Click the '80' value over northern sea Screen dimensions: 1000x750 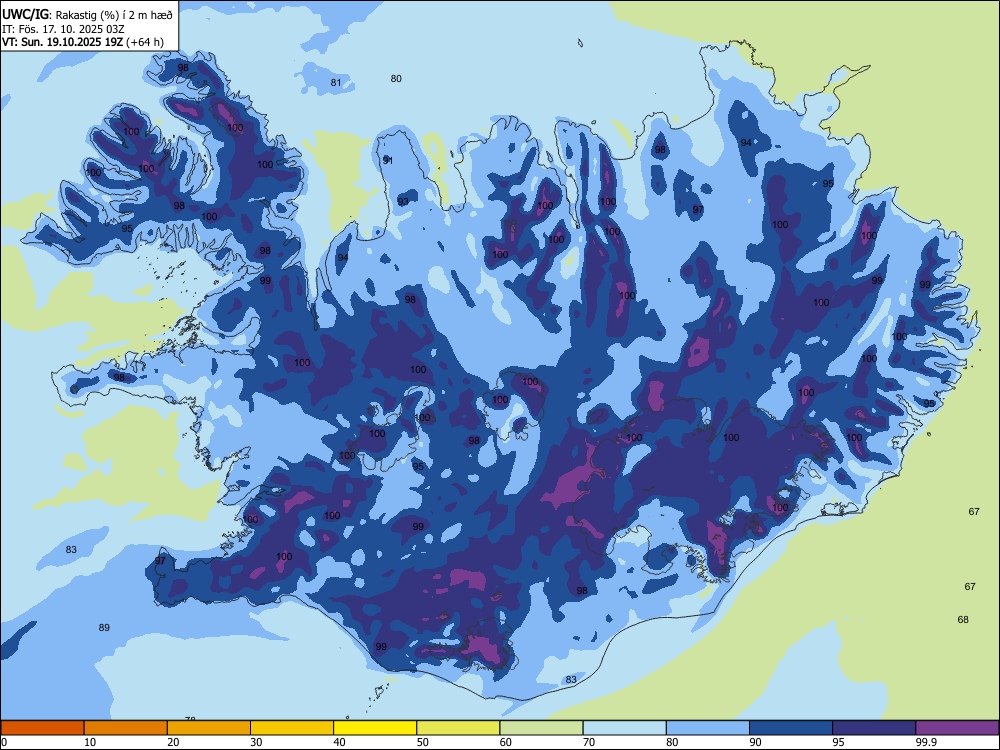(396, 78)
